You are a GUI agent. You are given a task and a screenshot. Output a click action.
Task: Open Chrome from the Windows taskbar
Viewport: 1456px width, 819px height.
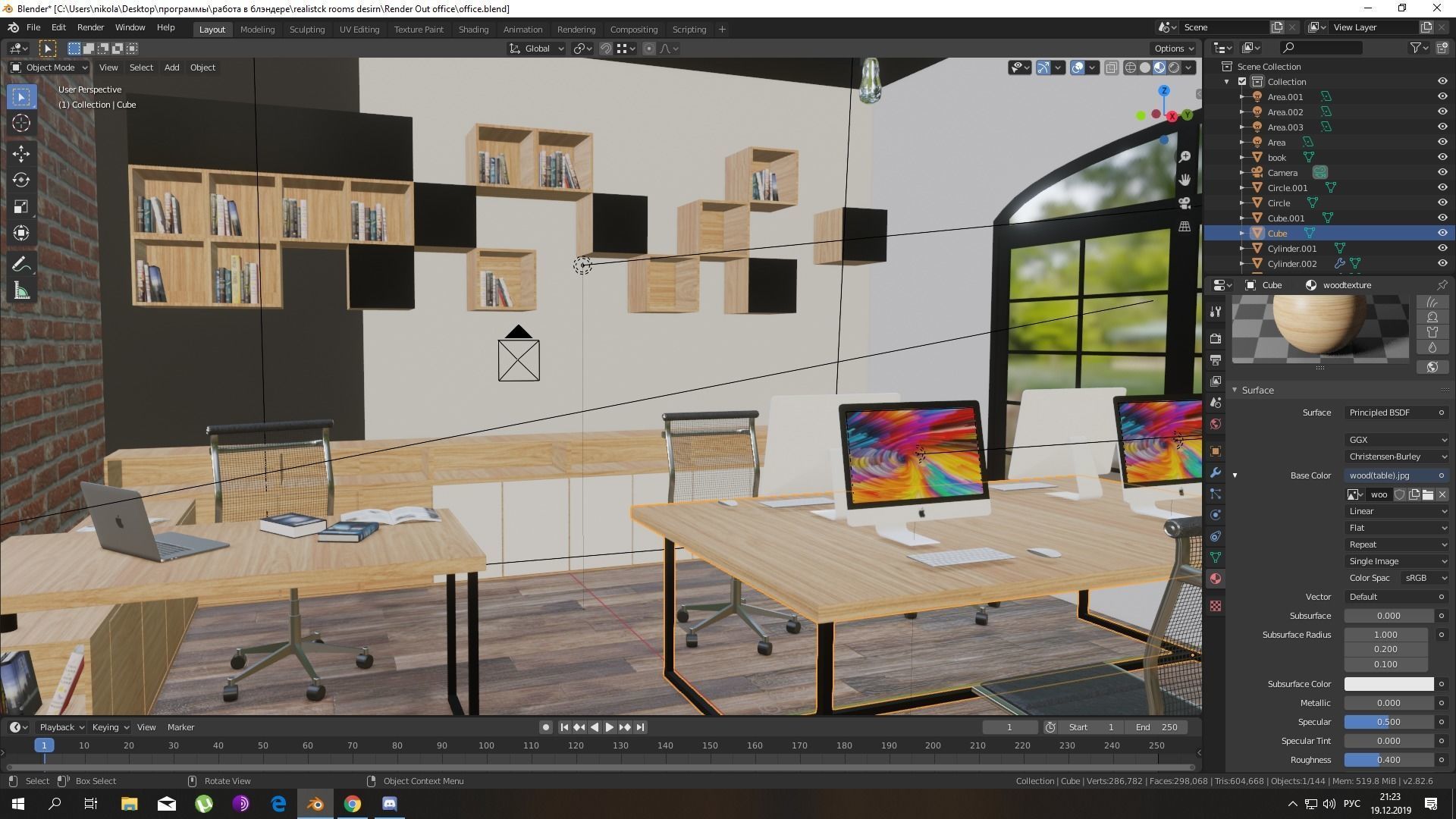[x=353, y=804]
